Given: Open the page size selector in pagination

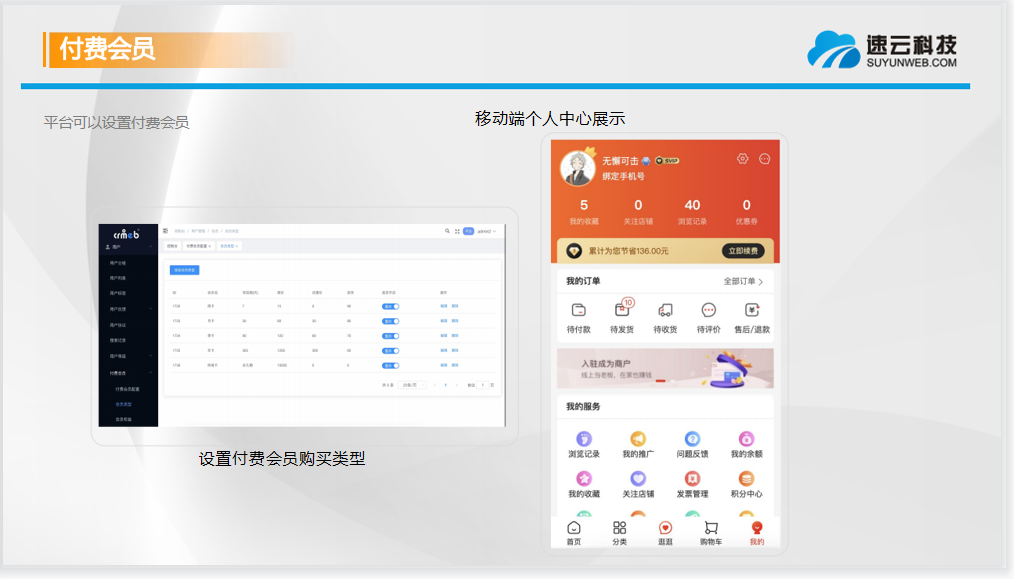Looking at the screenshot, I should click(x=411, y=384).
